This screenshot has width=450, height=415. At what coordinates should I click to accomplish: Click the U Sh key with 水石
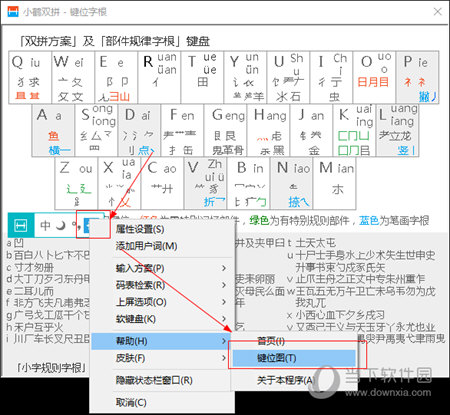click(x=288, y=77)
